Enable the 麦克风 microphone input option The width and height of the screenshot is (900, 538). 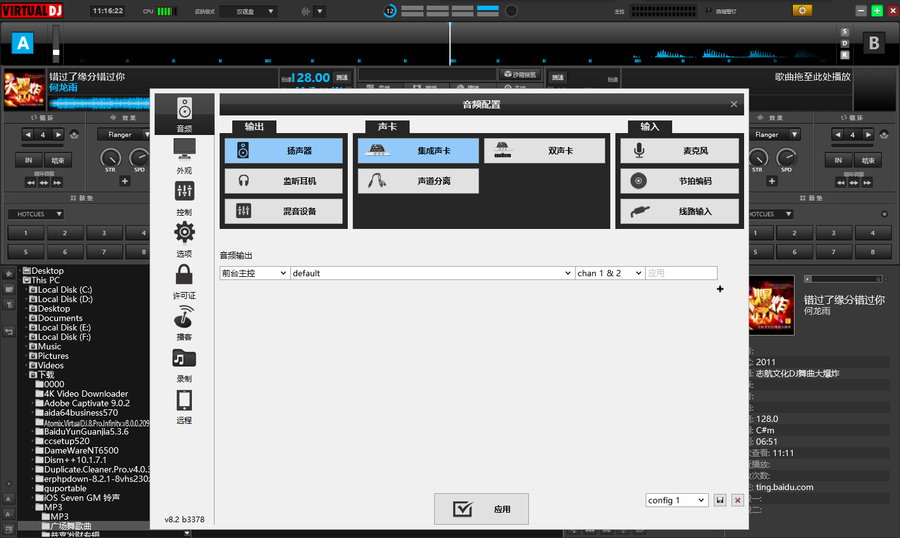coord(679,151)
